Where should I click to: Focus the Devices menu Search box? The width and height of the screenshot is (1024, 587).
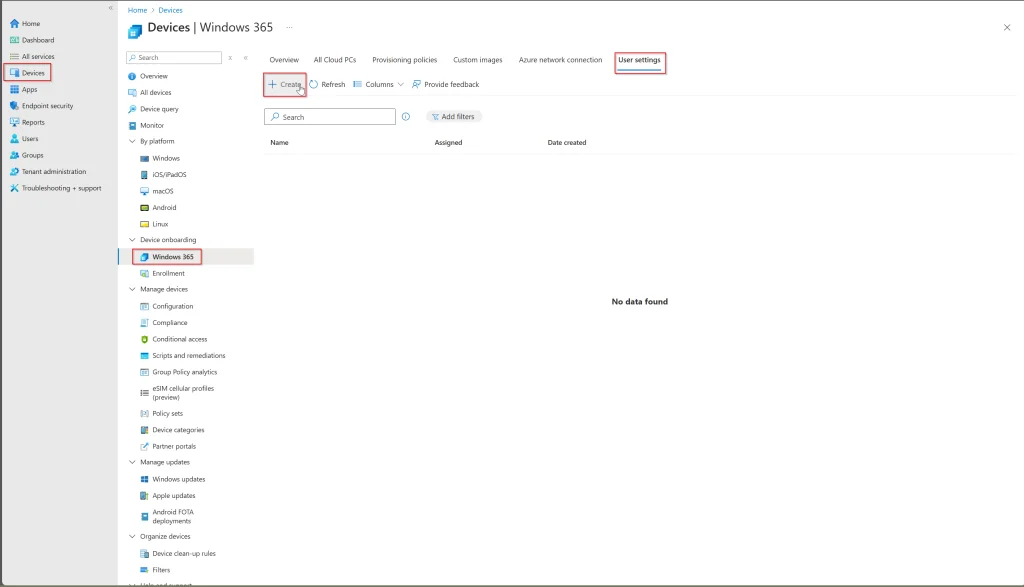click(x=174, y=57)
